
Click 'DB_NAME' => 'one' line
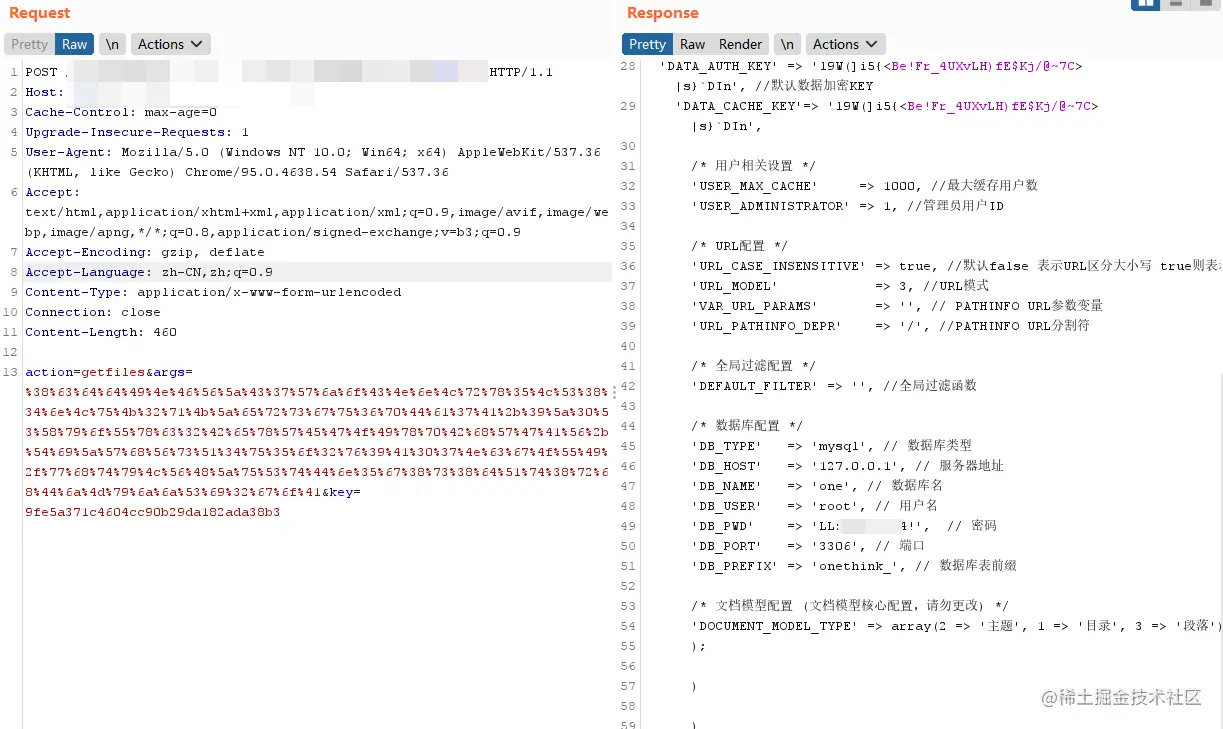pos(817,486)
